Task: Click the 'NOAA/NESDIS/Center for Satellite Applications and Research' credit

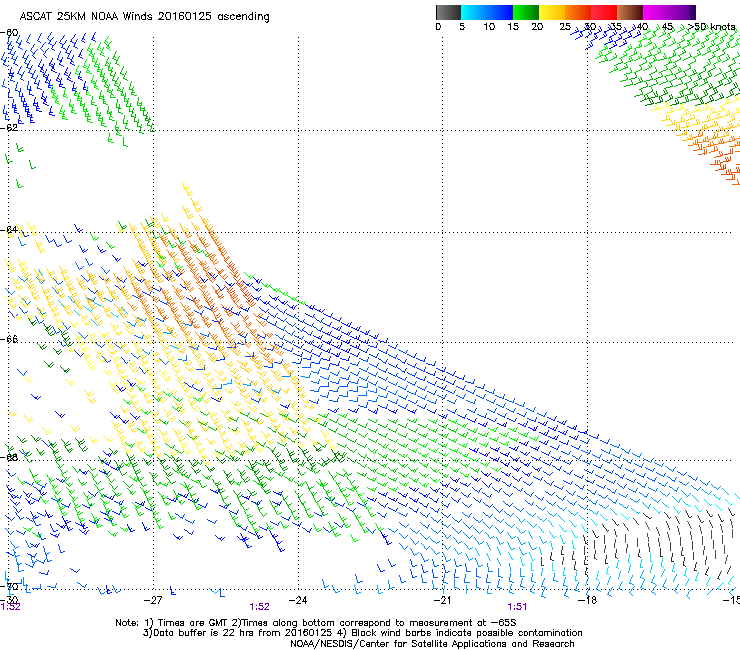Action: (x=432, y=644)
